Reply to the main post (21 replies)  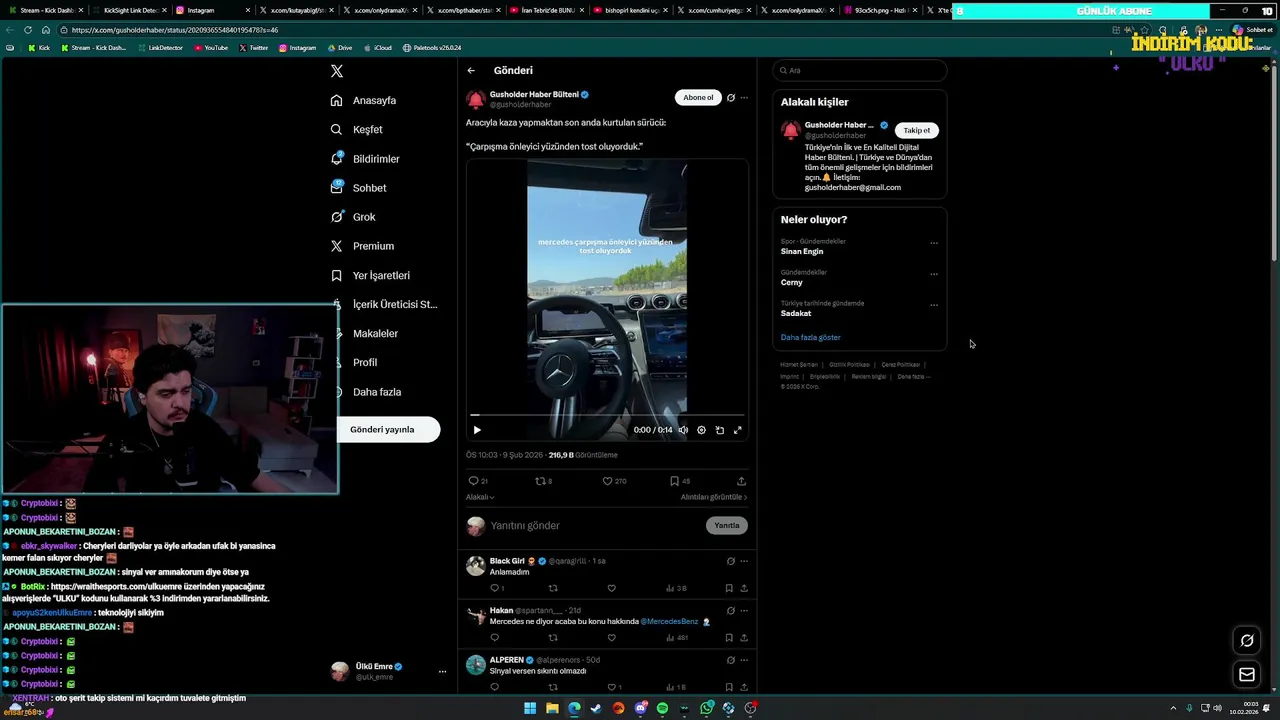pyautogui.click(x=478, y=481)
